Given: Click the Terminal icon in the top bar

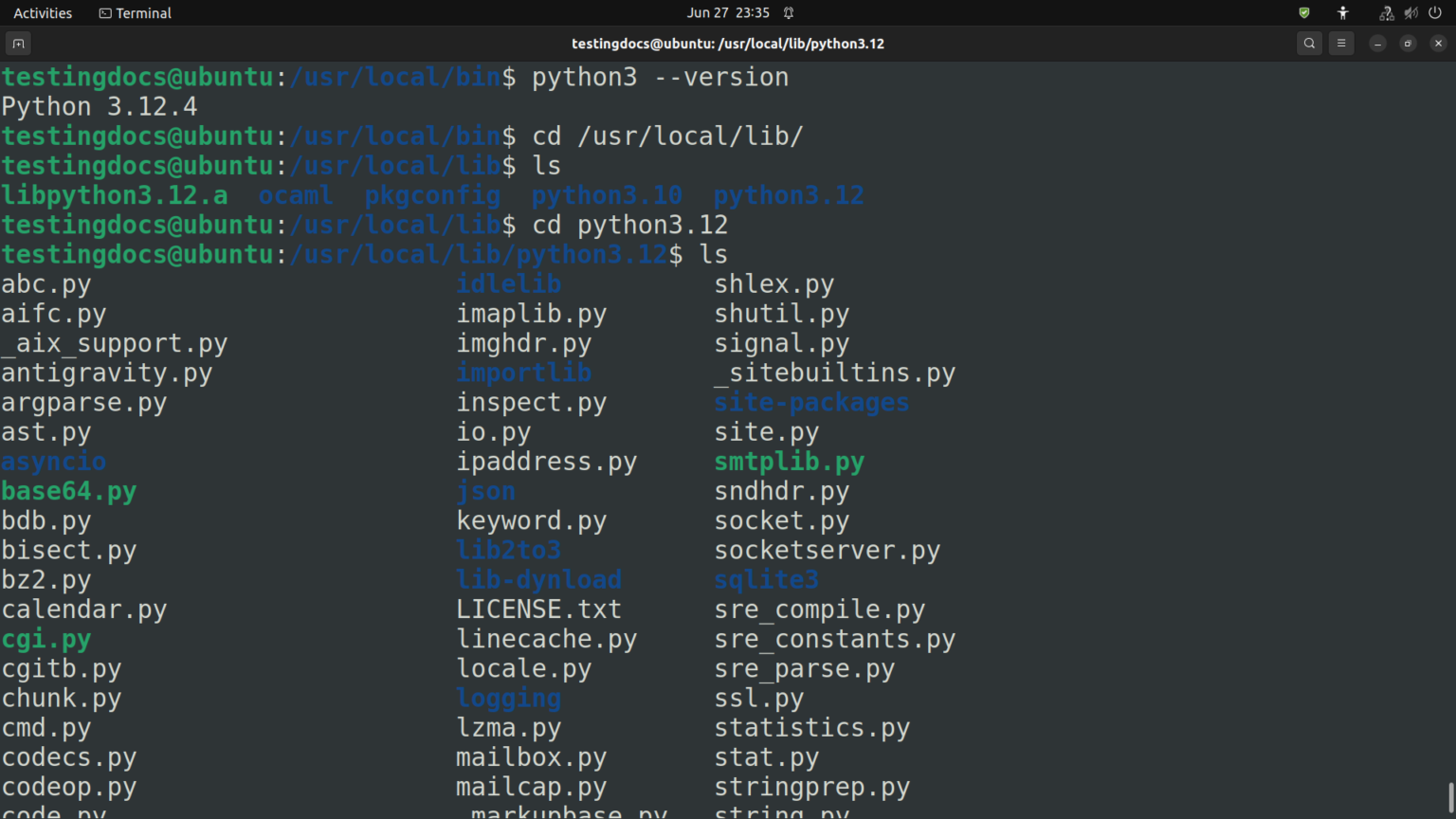Looking at the screenshot, I should [x=134, y=12].
